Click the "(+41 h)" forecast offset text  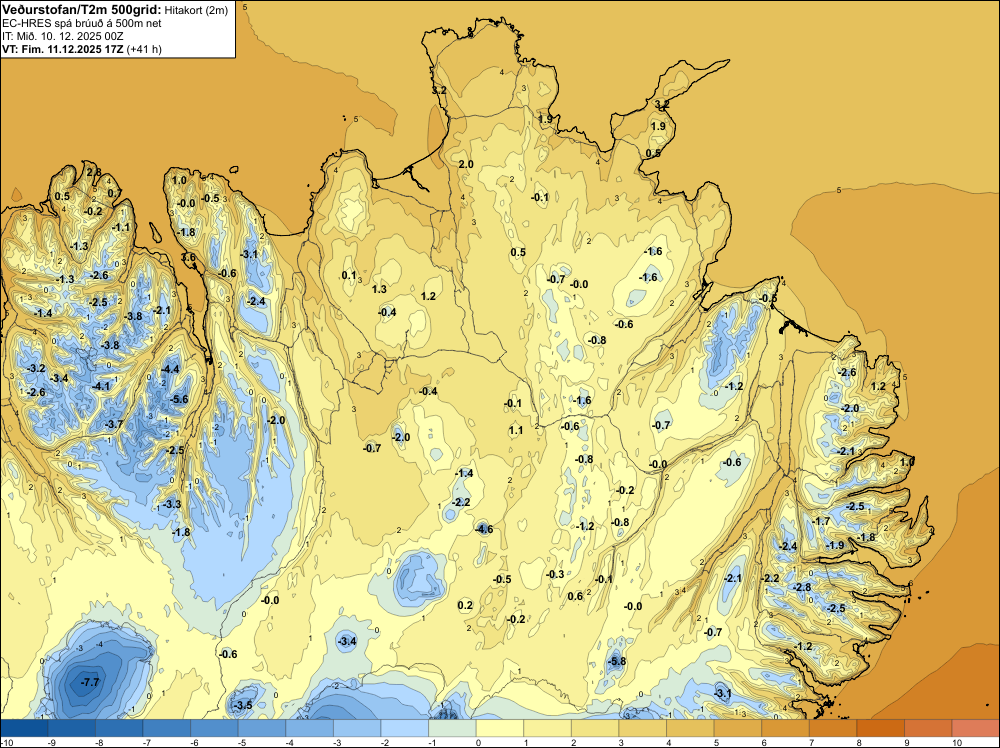point(144,49)
